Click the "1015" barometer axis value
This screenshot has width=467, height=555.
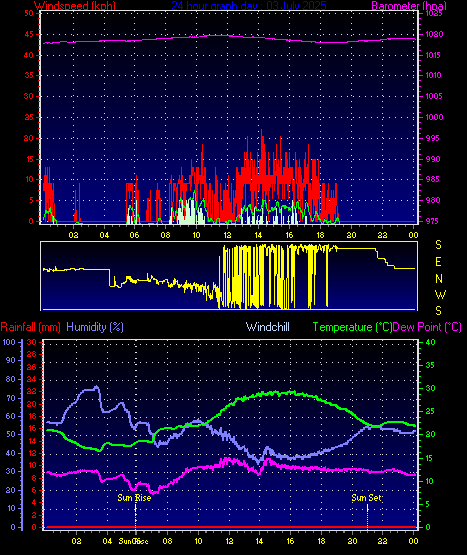pyautogui.click(x=433, y=55)
